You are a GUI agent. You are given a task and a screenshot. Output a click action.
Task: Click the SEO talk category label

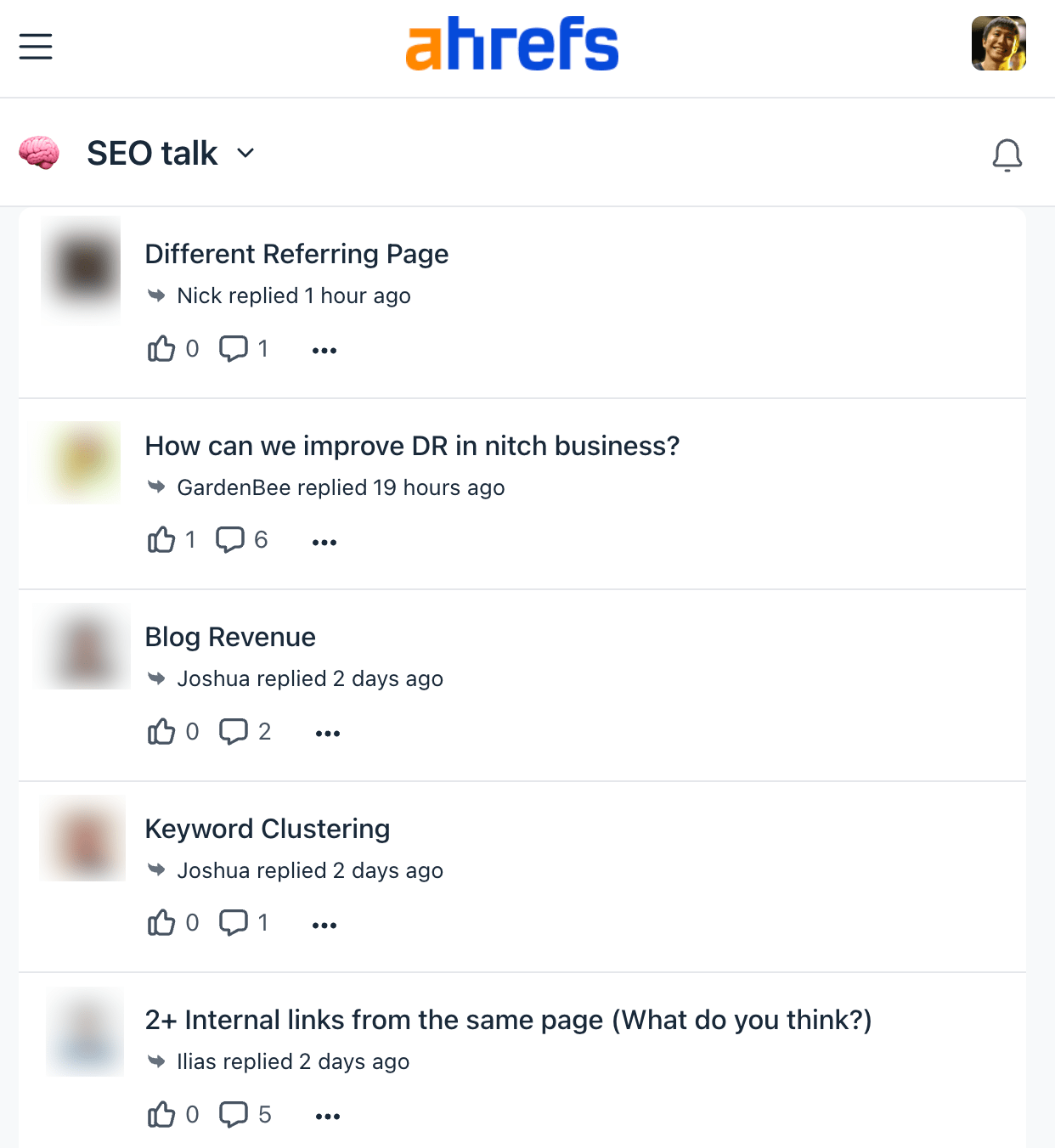click(152, 153)
